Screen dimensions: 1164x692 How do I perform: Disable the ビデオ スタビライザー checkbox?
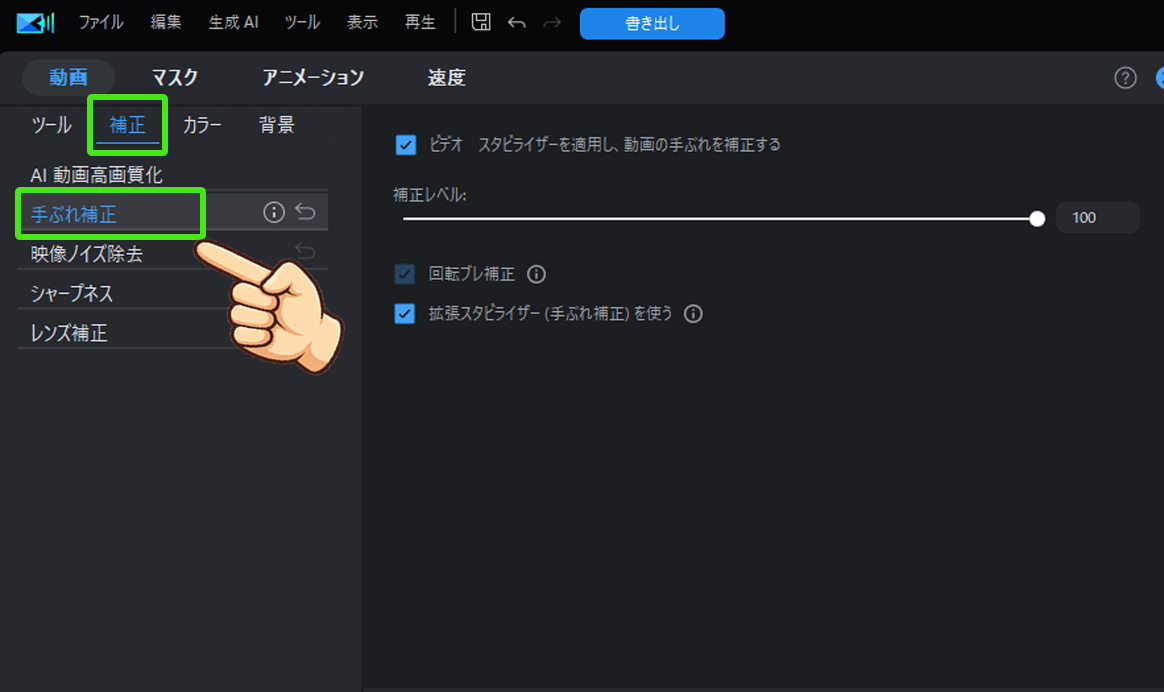click(405, 145)
